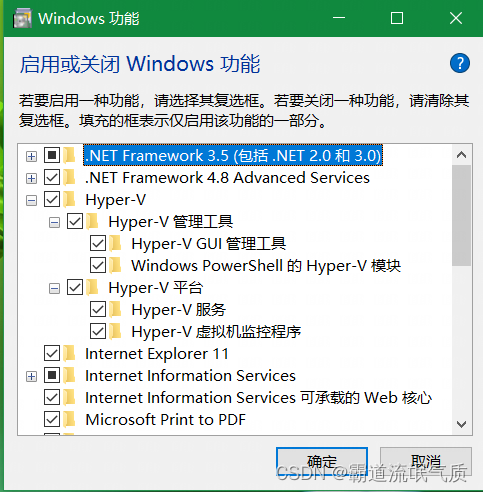Expand the .NET Framework 3.5 tree node
The image size is (483, 492).
pyautogui.click(x=31, y=156)
